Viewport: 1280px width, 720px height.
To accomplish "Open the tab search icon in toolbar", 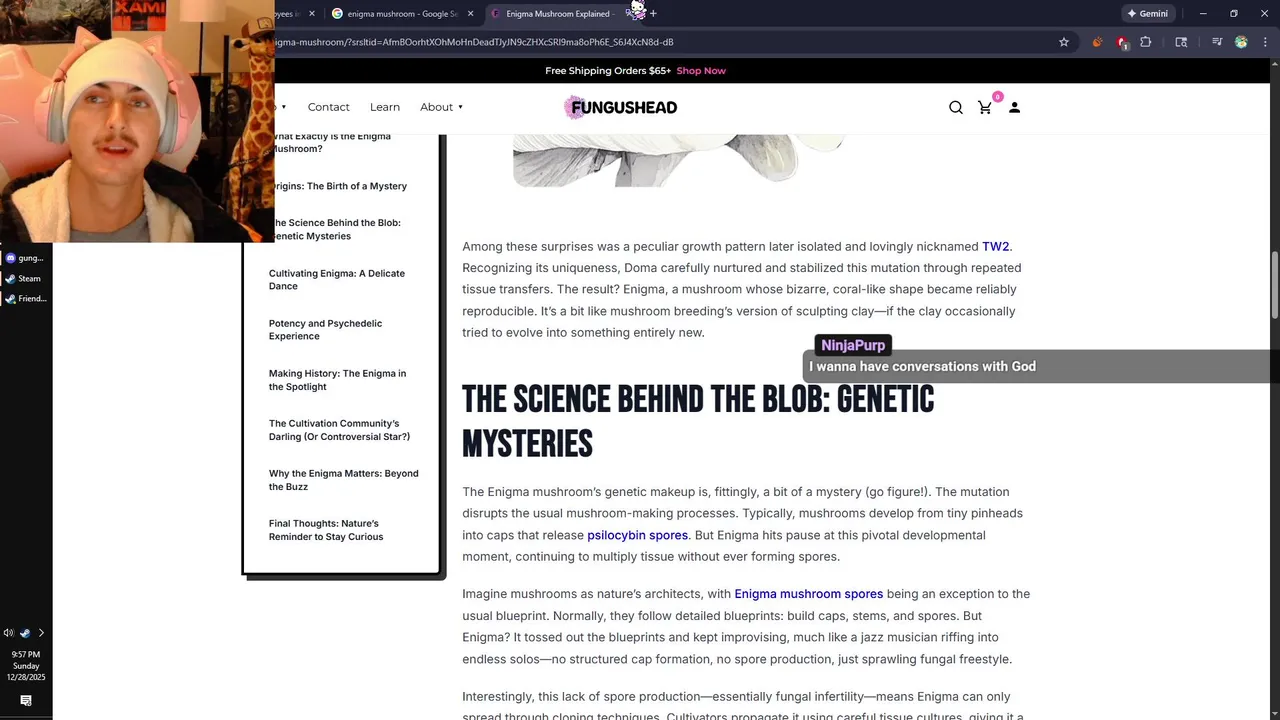I will 1181,42.
